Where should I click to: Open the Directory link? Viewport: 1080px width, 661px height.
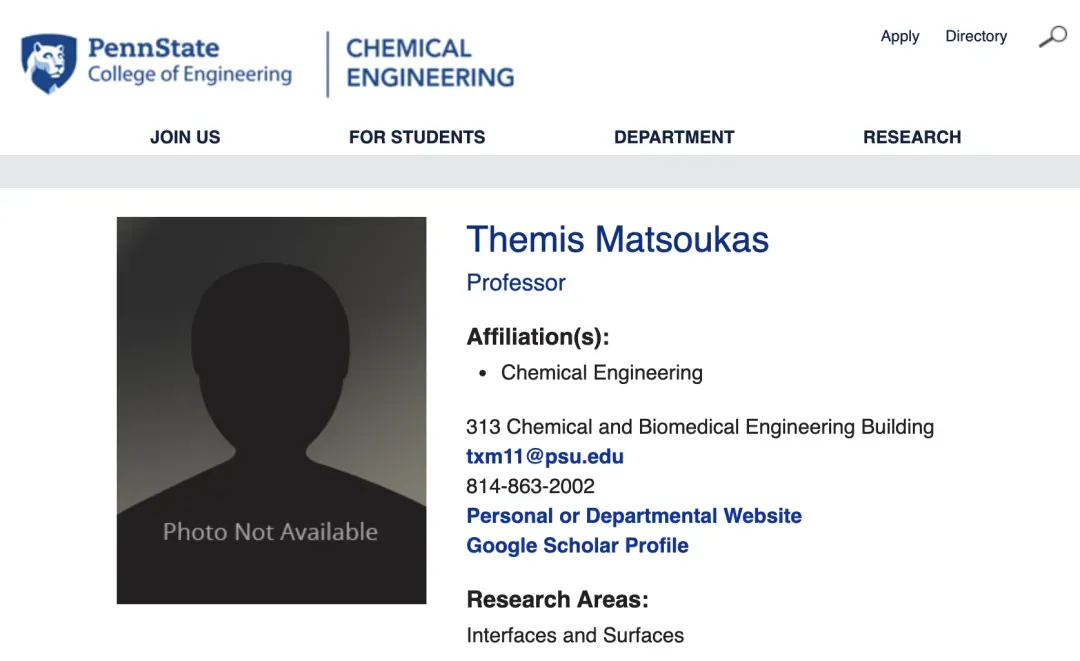click(x=975, y=36)
